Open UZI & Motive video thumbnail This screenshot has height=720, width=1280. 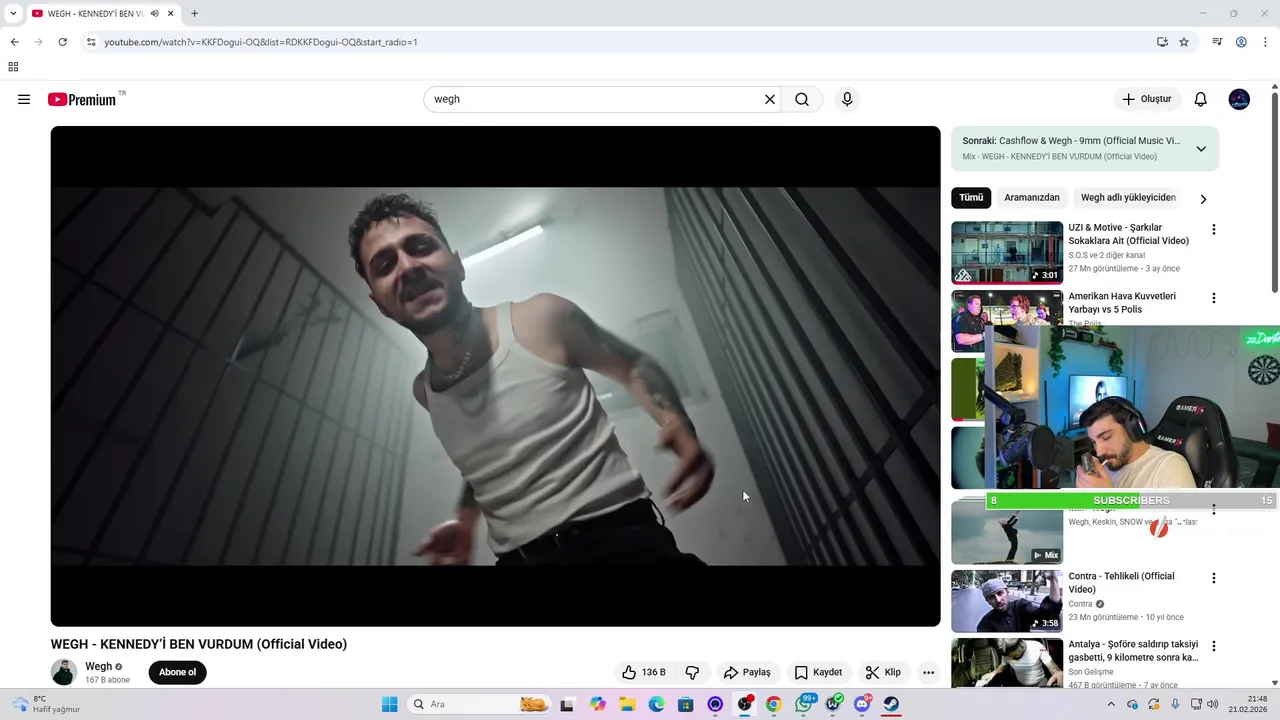coord(1007,253)
